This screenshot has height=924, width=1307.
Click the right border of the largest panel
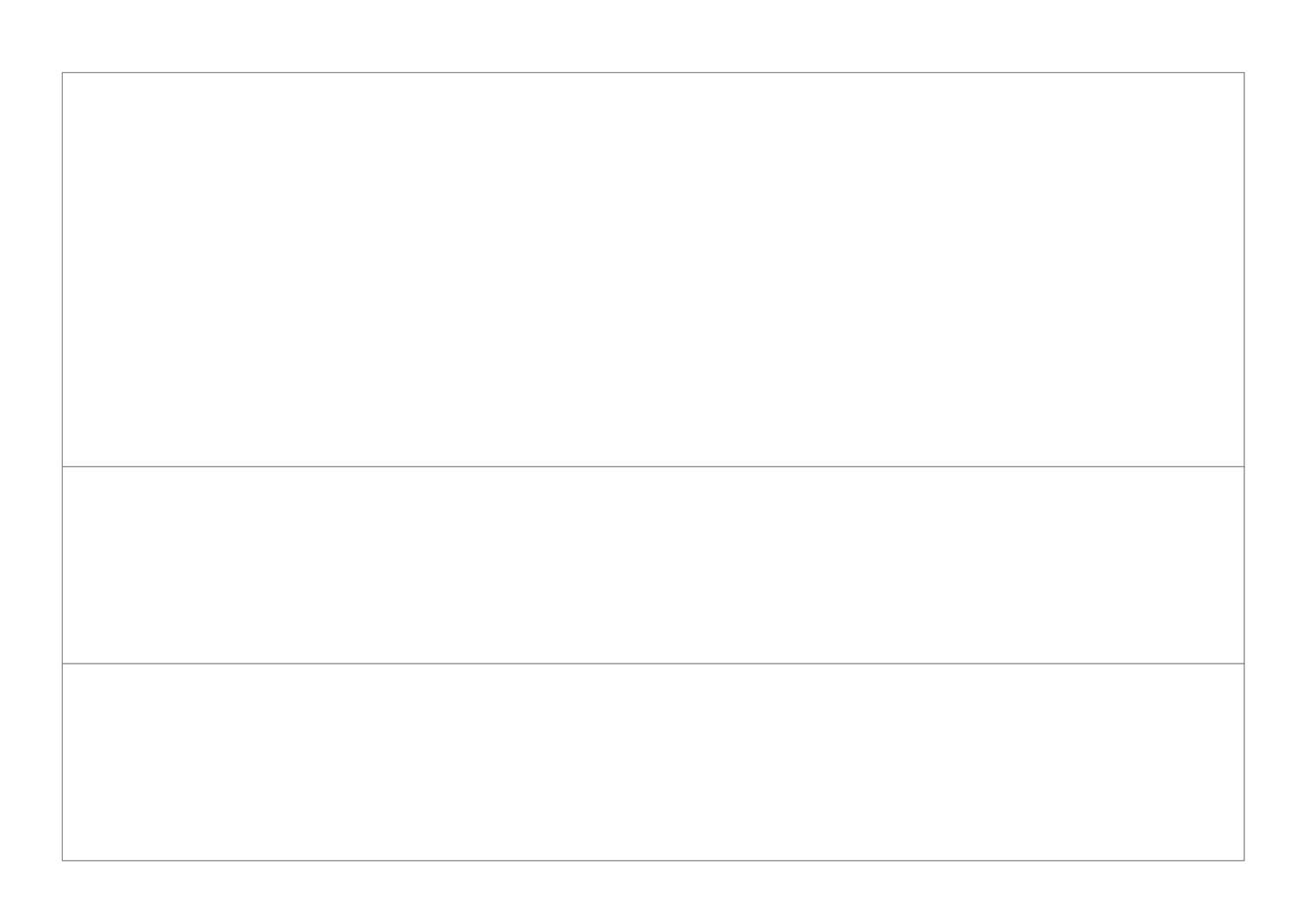coord(1244,269)
